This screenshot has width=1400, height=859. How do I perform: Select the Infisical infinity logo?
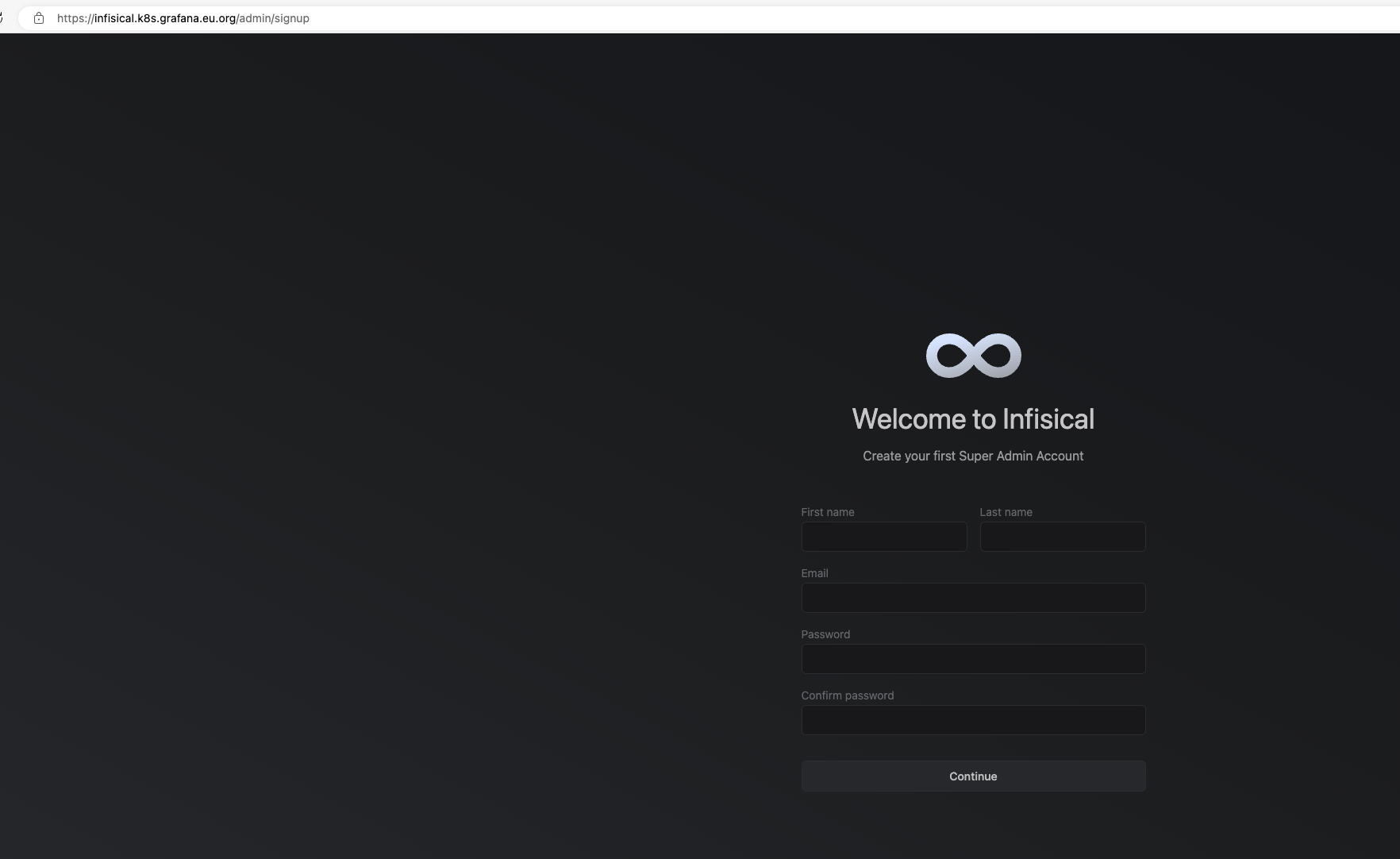coord(972,355)
